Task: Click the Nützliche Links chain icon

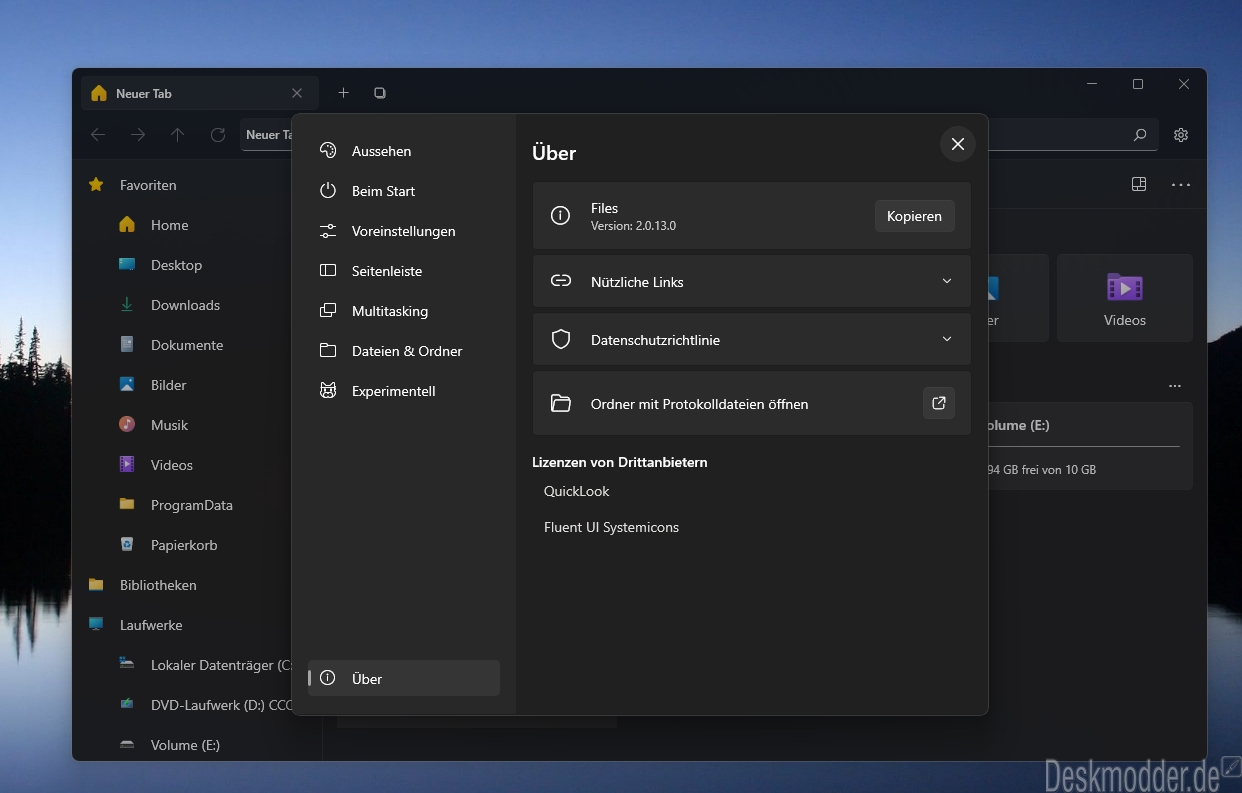Action: pyautogui.click(x=561, y=281)
